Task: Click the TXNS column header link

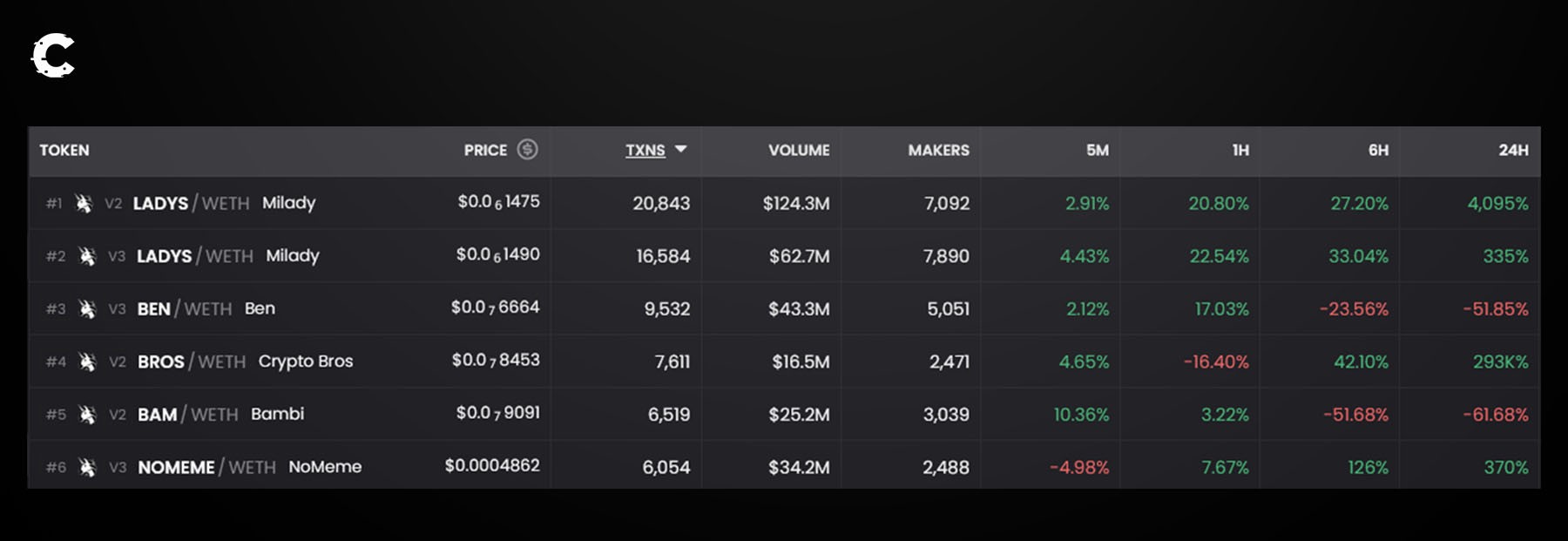Action: click(x=645, y=150)
